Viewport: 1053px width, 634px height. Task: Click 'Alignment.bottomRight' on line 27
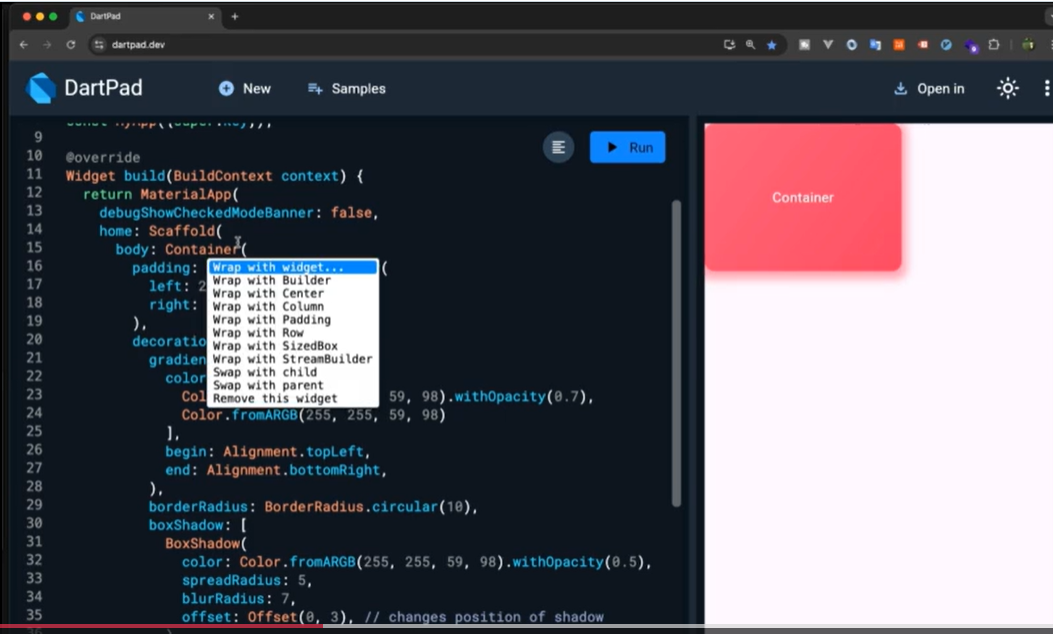click(293, 469)
